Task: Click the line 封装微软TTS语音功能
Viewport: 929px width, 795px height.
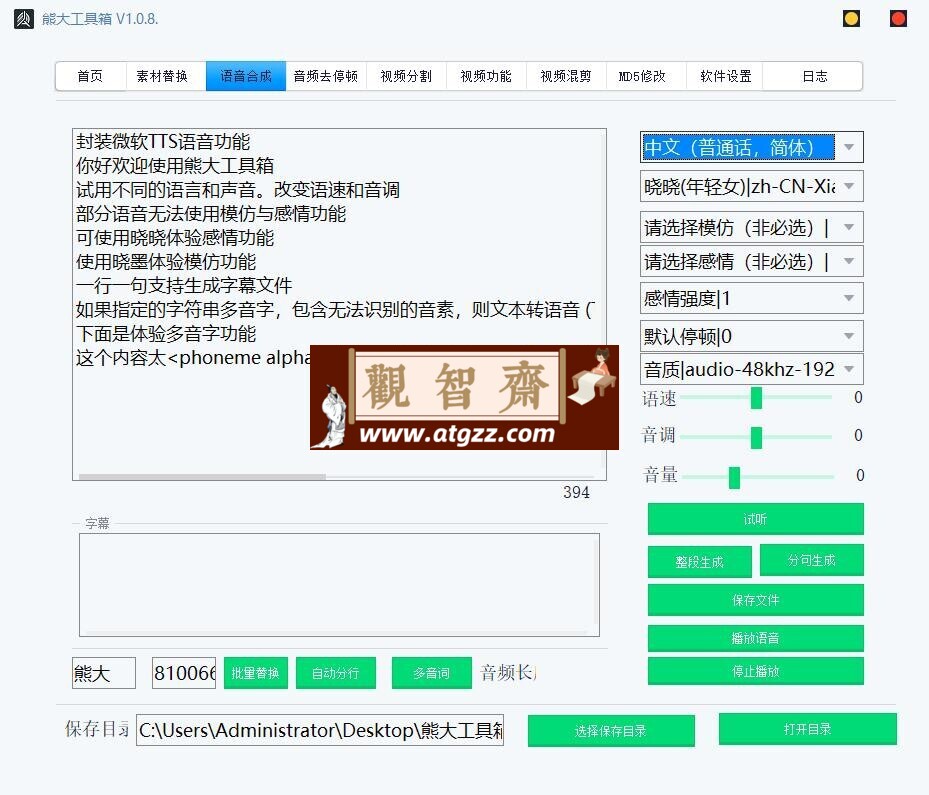Action: point(163,142)
